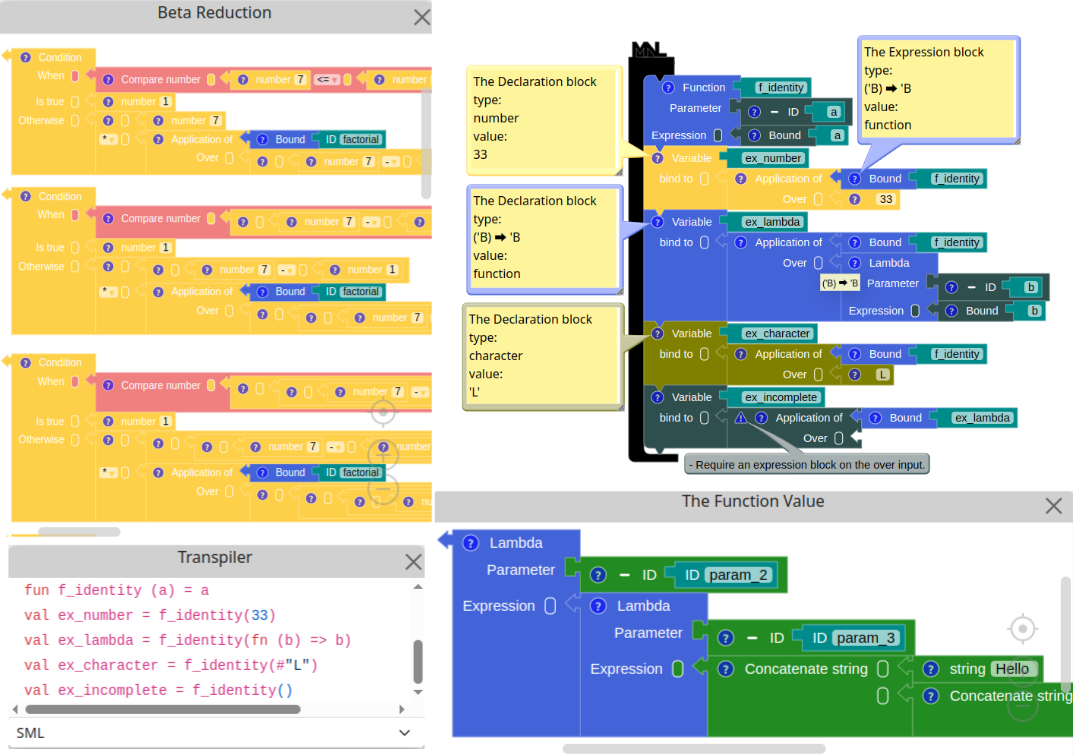Image resolution: width=1073 pixels, height=754 pixels.
Task: Click help icon on the ex_lambda Variable block
Action: coord(656,222)
